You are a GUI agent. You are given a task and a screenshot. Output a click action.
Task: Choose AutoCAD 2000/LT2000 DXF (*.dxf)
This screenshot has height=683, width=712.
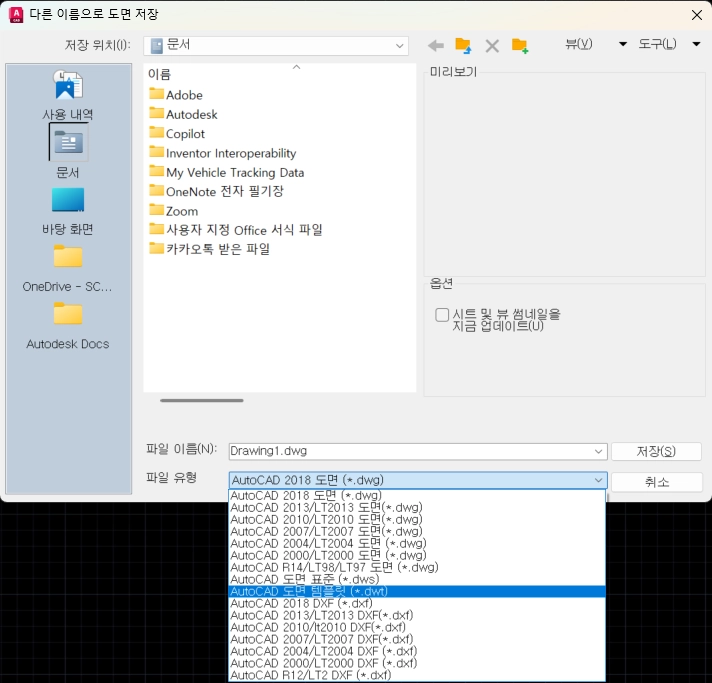[x=417, y=663]
